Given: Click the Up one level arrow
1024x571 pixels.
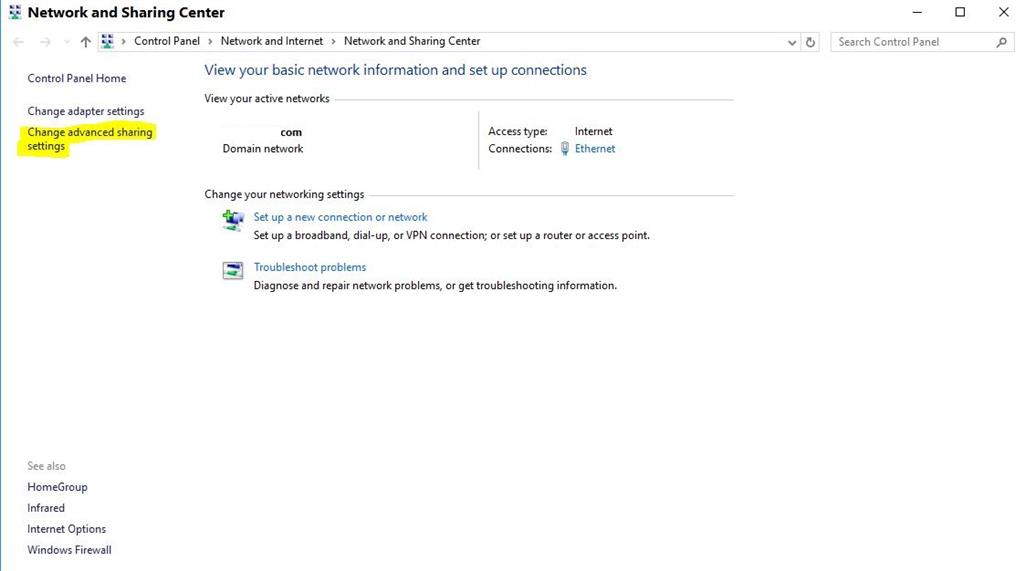Looking at the screenshot, I should click(x=85, y=42).
